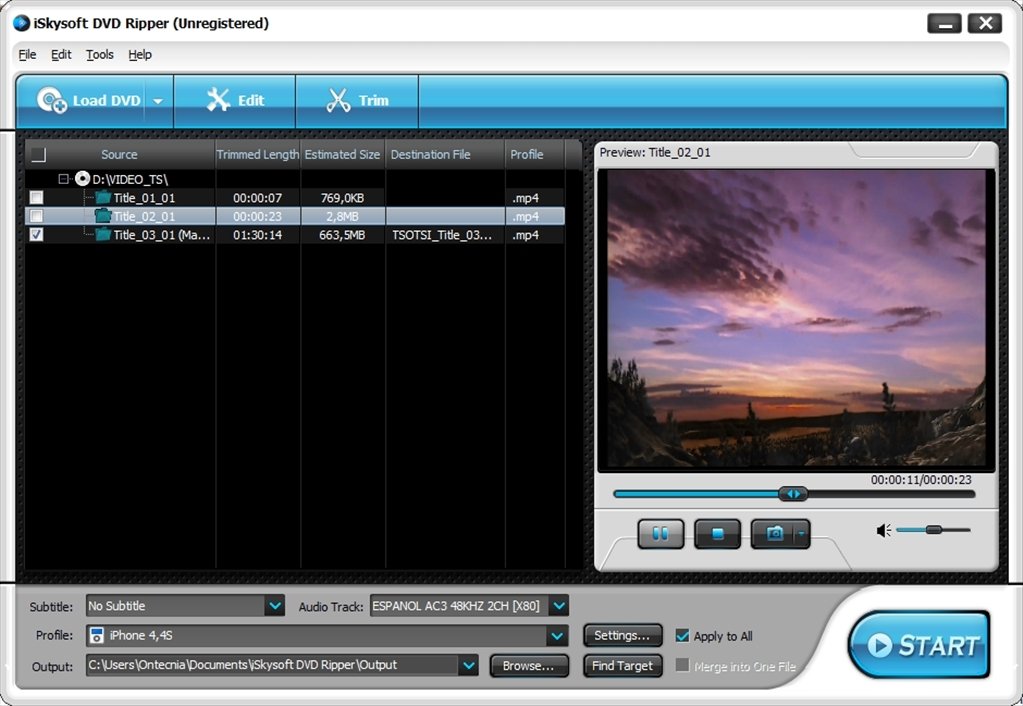The width and height of the screenshot is (1023, 706).
Task: Open the snapshot options dropdown arrow
Action: tap(801, 534)
